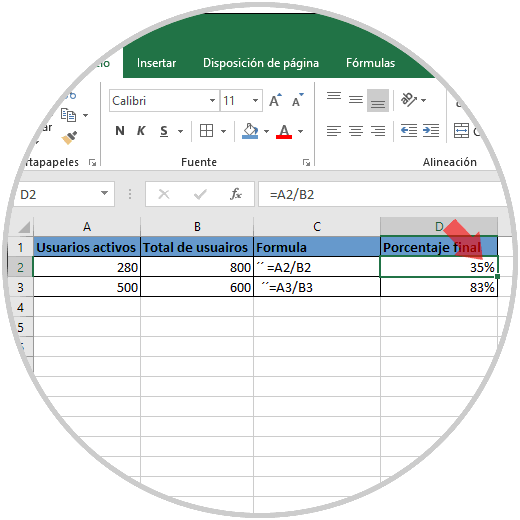Align text to middle of cell
This screenshot has width=520, height=520.
click(356, 99)
